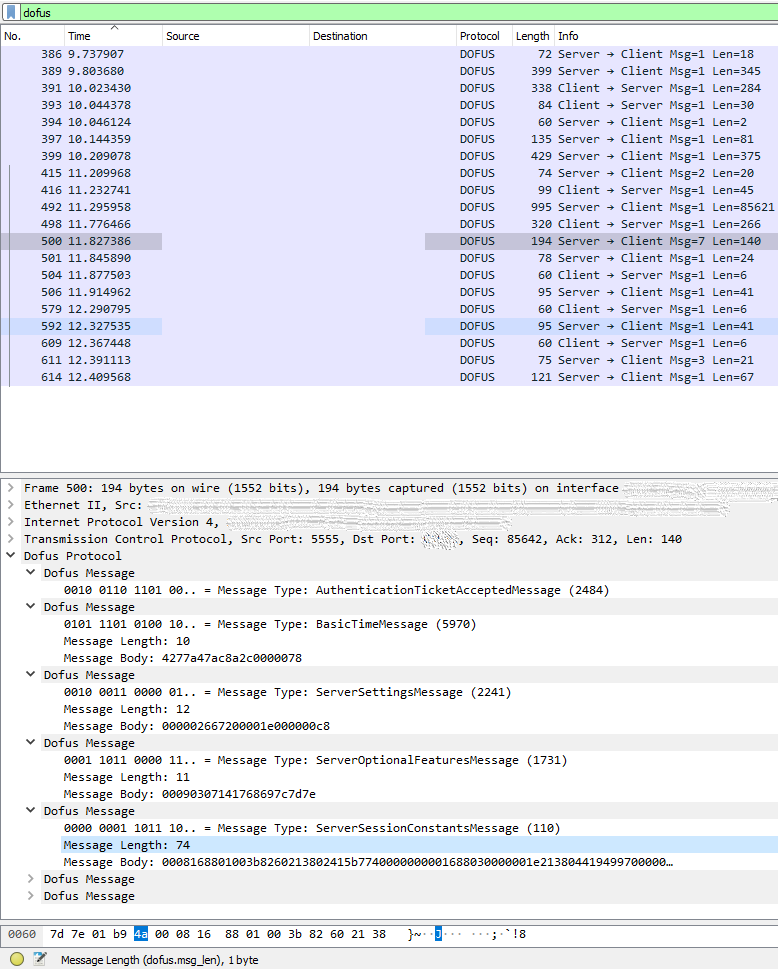Click highlighted J in the ASCII pane

pos(438,934)
